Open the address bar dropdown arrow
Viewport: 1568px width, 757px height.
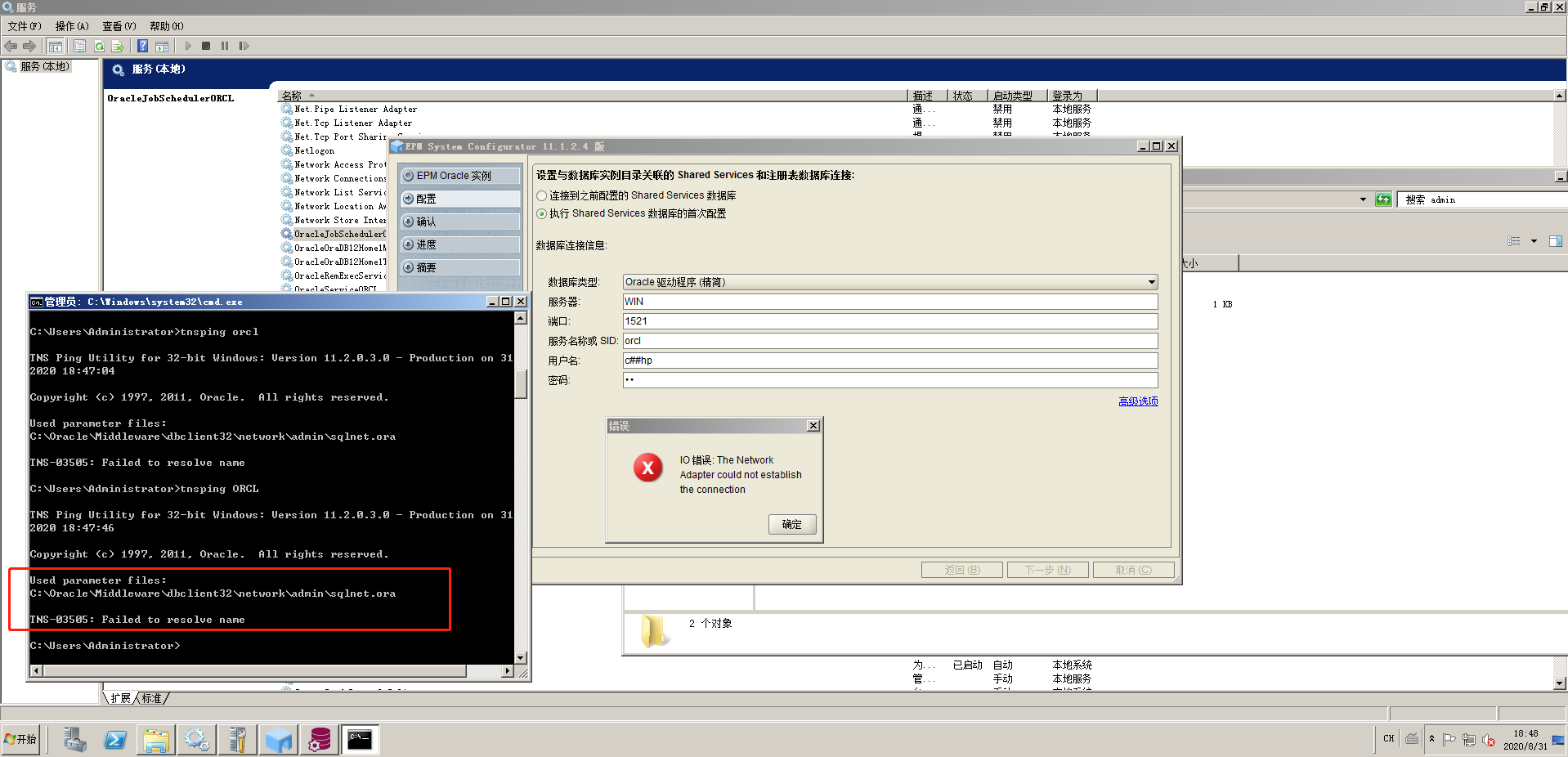click(1362, 199)
